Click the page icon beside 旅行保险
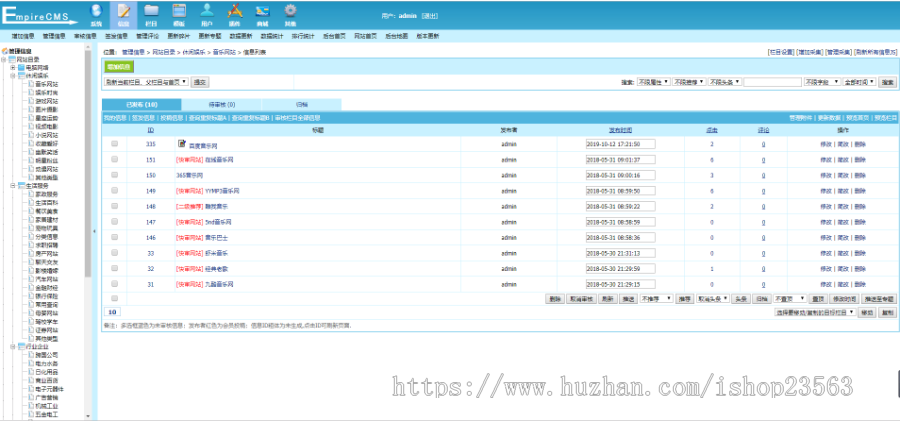The width and height of the screenshot is (900, 421). pyautogui.click(x=31, y=296)
